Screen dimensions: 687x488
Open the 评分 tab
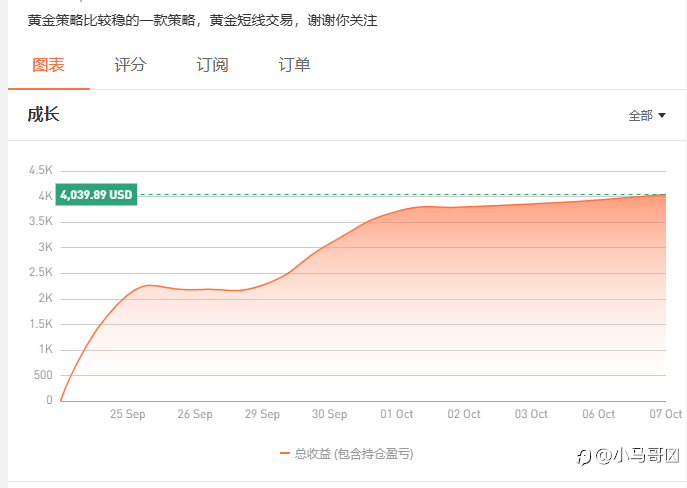pos(130,65)
